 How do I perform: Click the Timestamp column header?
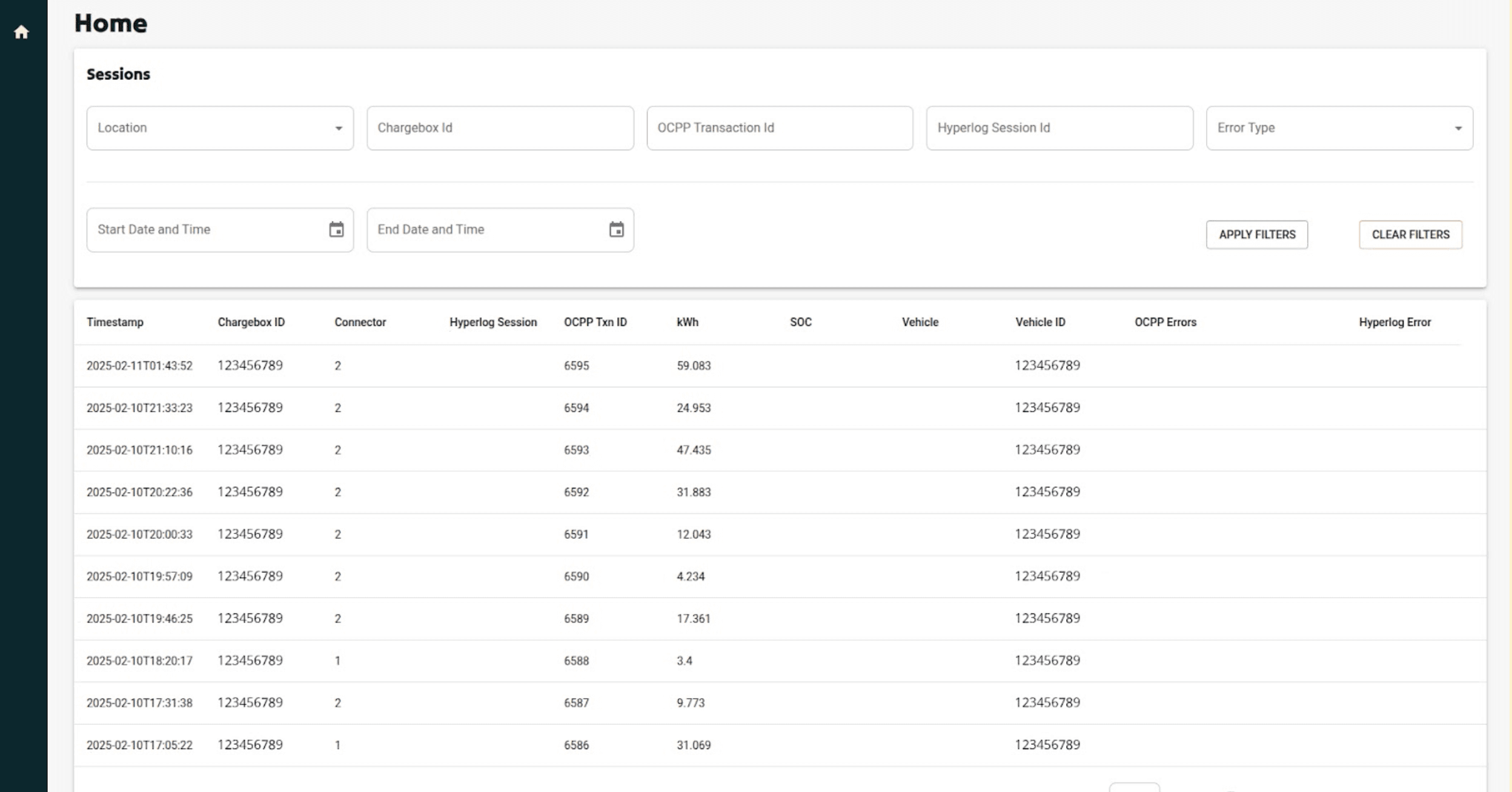(x=115, y=322)
